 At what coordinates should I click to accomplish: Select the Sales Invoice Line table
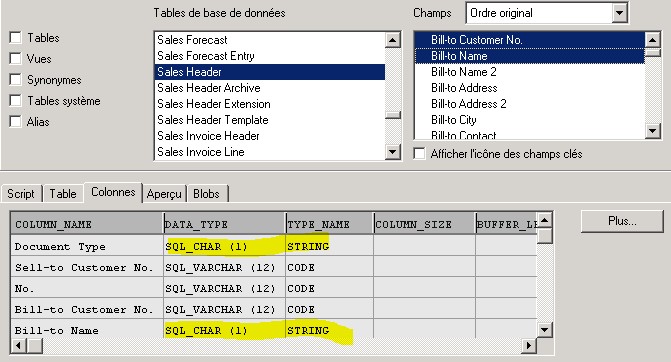(270, 152)
